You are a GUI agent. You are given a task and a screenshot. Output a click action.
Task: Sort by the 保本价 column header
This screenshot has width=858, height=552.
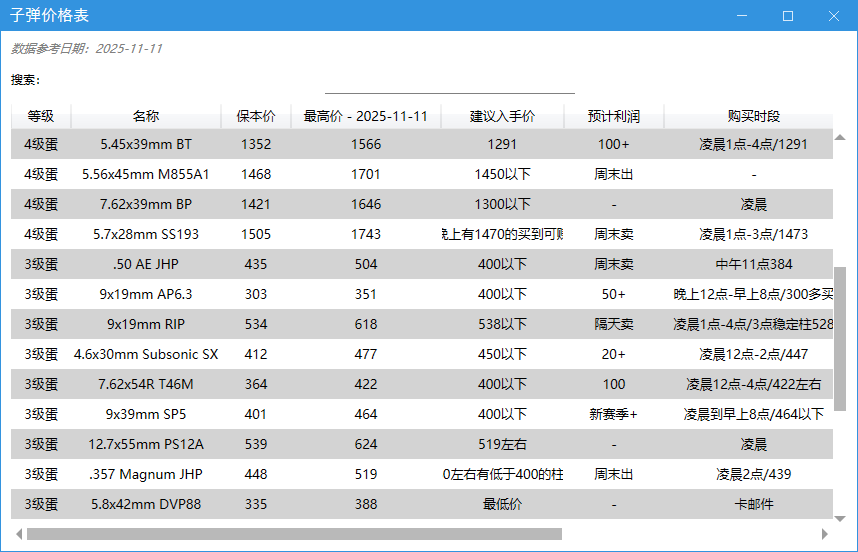tap(256, 116)
